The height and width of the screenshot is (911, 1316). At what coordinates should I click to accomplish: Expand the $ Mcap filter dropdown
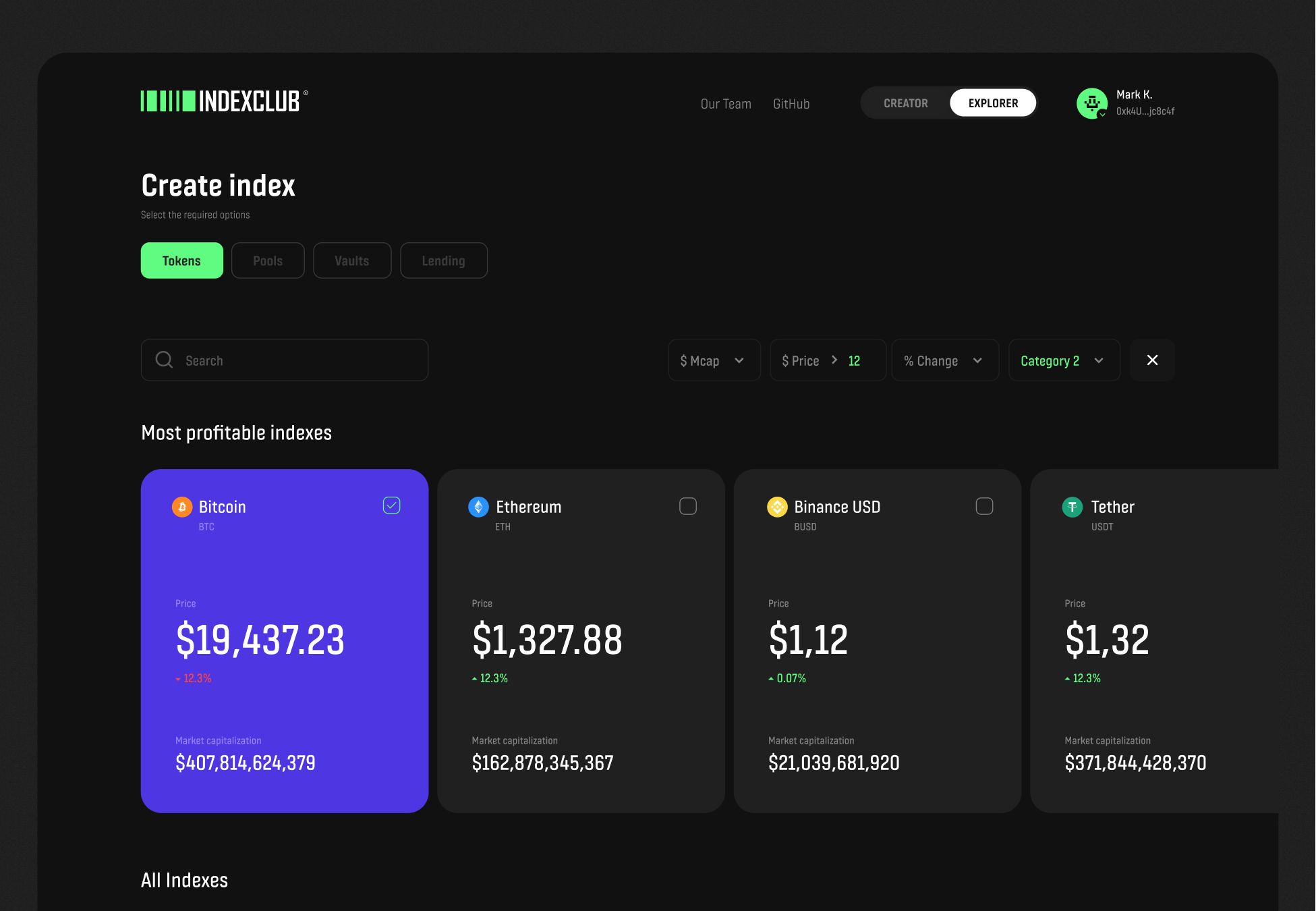[714, 360]
